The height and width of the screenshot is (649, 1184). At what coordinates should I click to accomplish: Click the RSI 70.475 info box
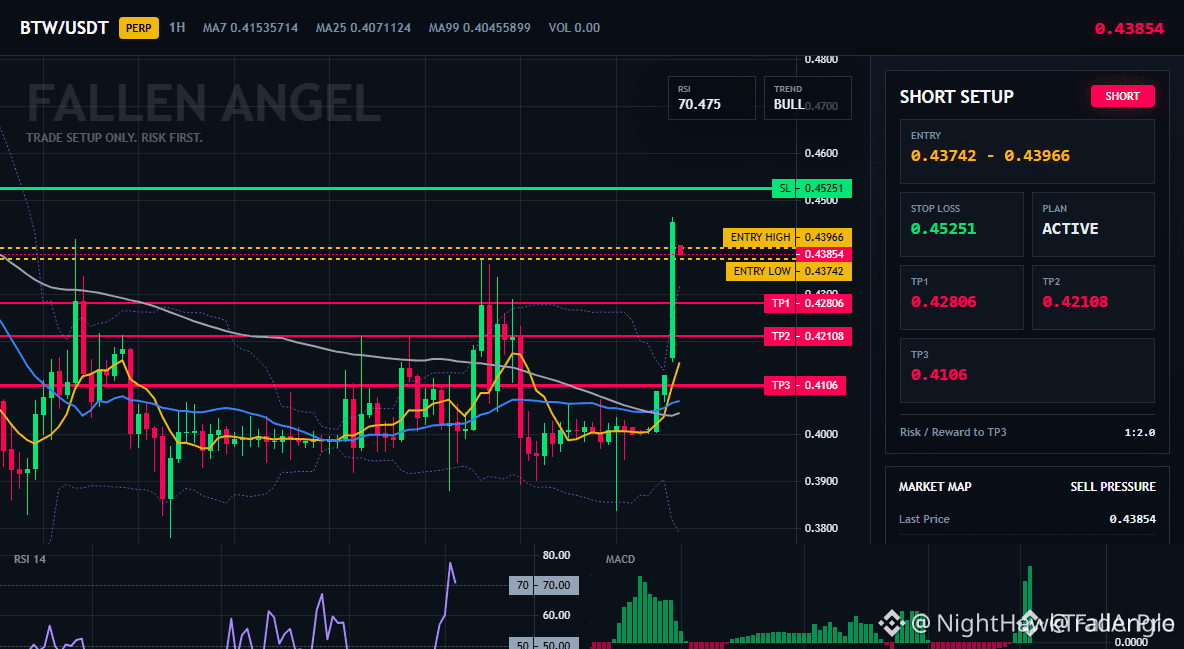(x=711, y=97)
